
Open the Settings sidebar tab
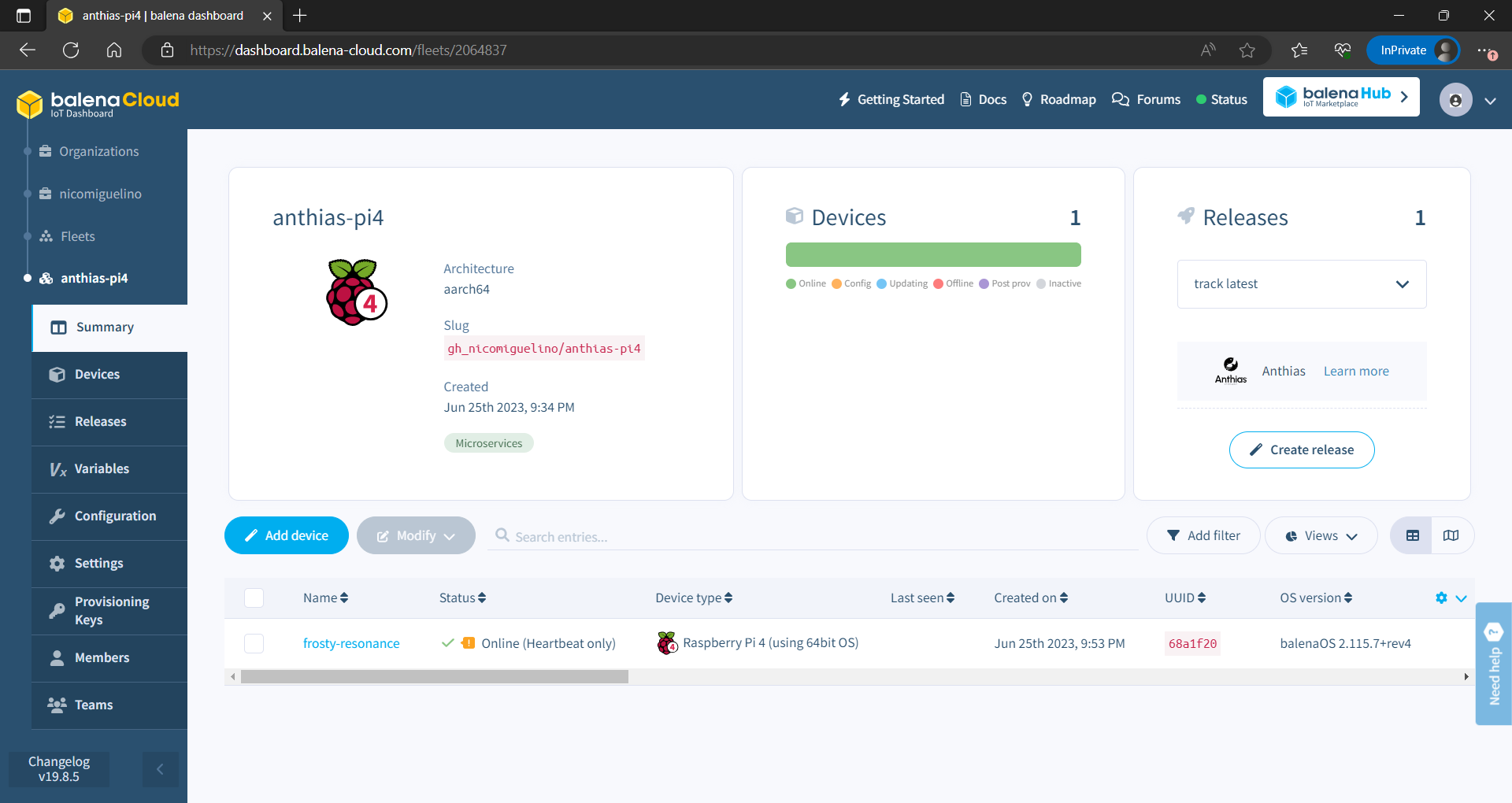coord(109,564)
